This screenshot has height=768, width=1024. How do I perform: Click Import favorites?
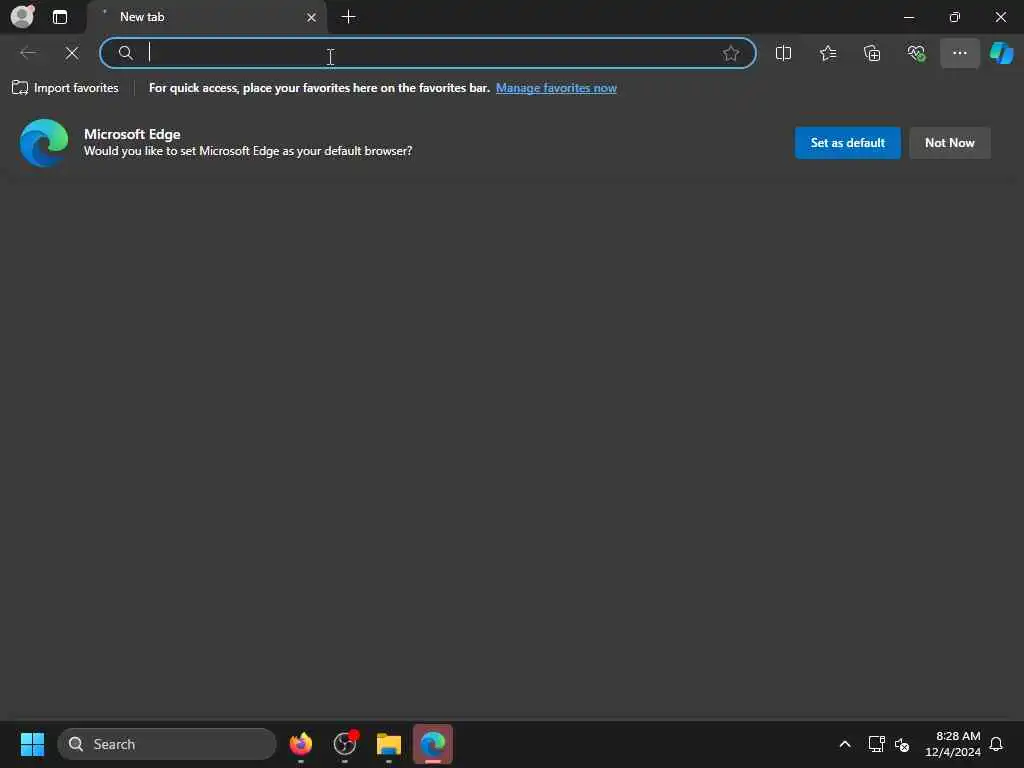65,88
